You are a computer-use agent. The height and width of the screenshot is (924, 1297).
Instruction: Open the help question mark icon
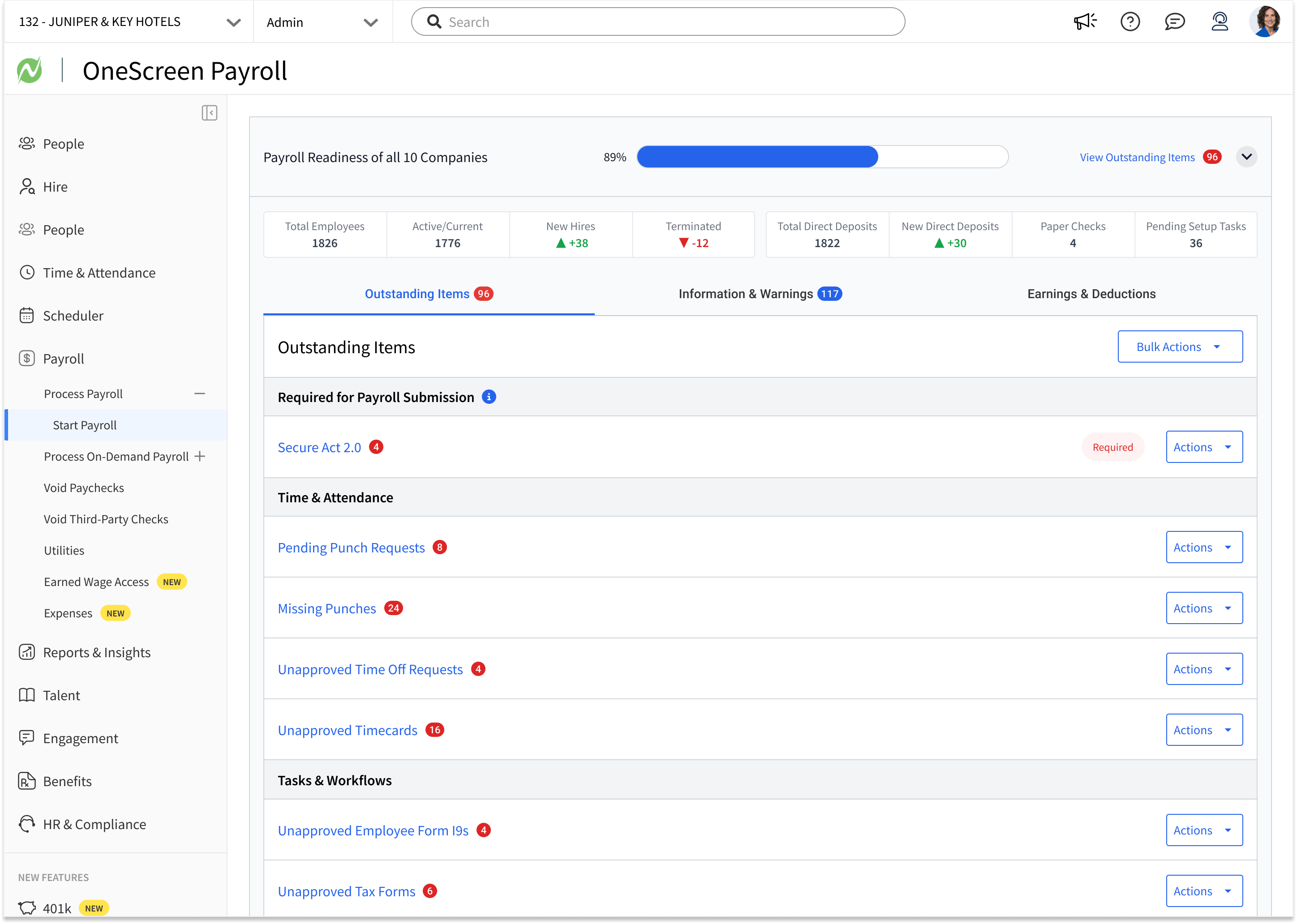tap(1130, 21)
